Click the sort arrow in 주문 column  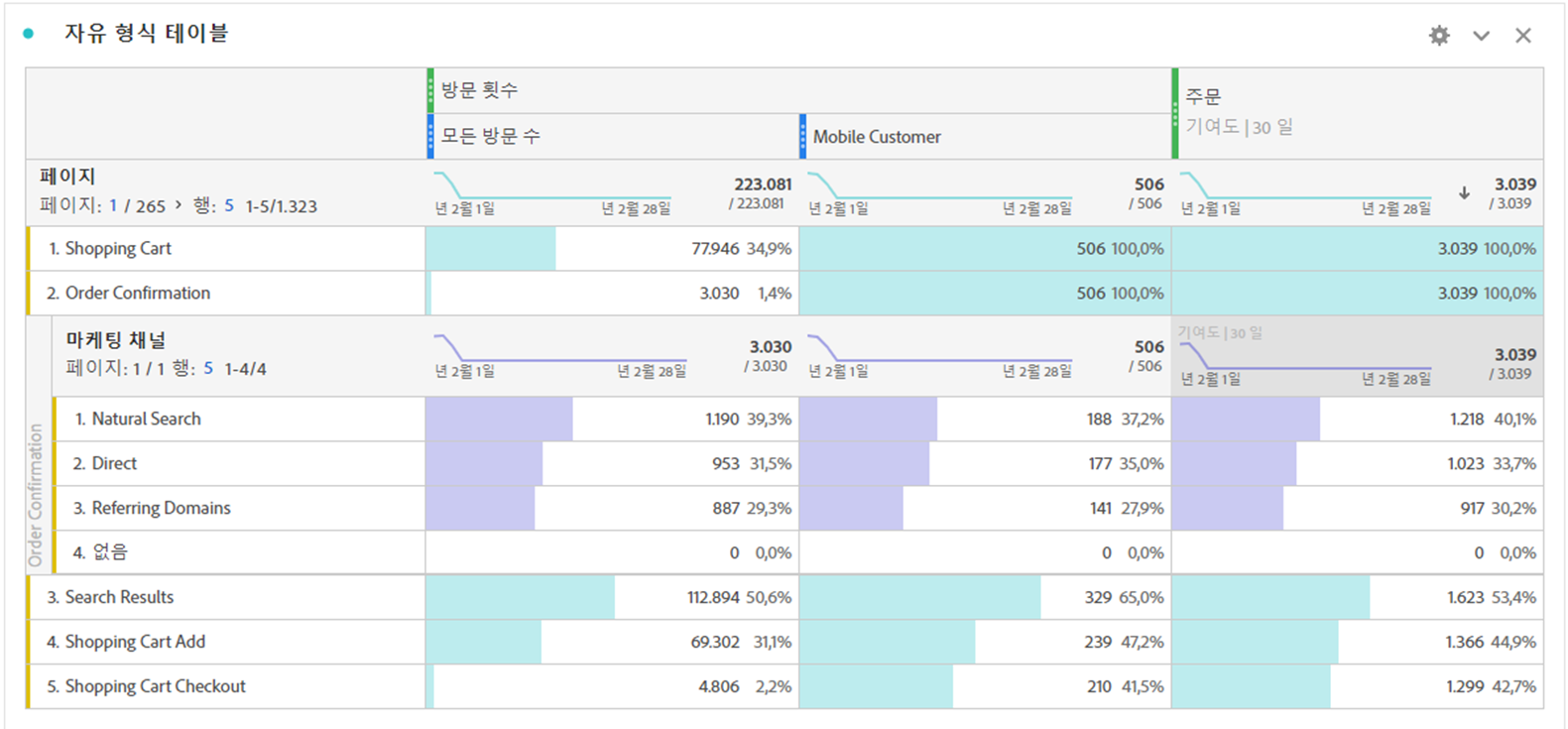[x=1464, y=193]
